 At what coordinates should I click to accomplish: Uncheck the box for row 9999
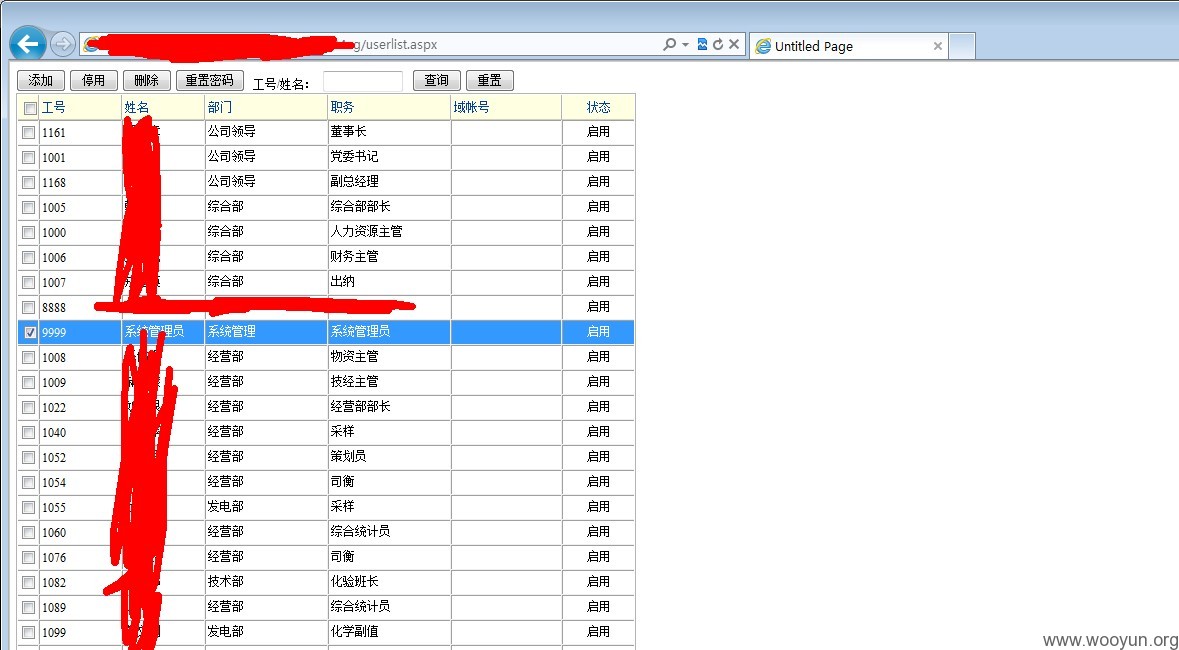click(30, 332)
